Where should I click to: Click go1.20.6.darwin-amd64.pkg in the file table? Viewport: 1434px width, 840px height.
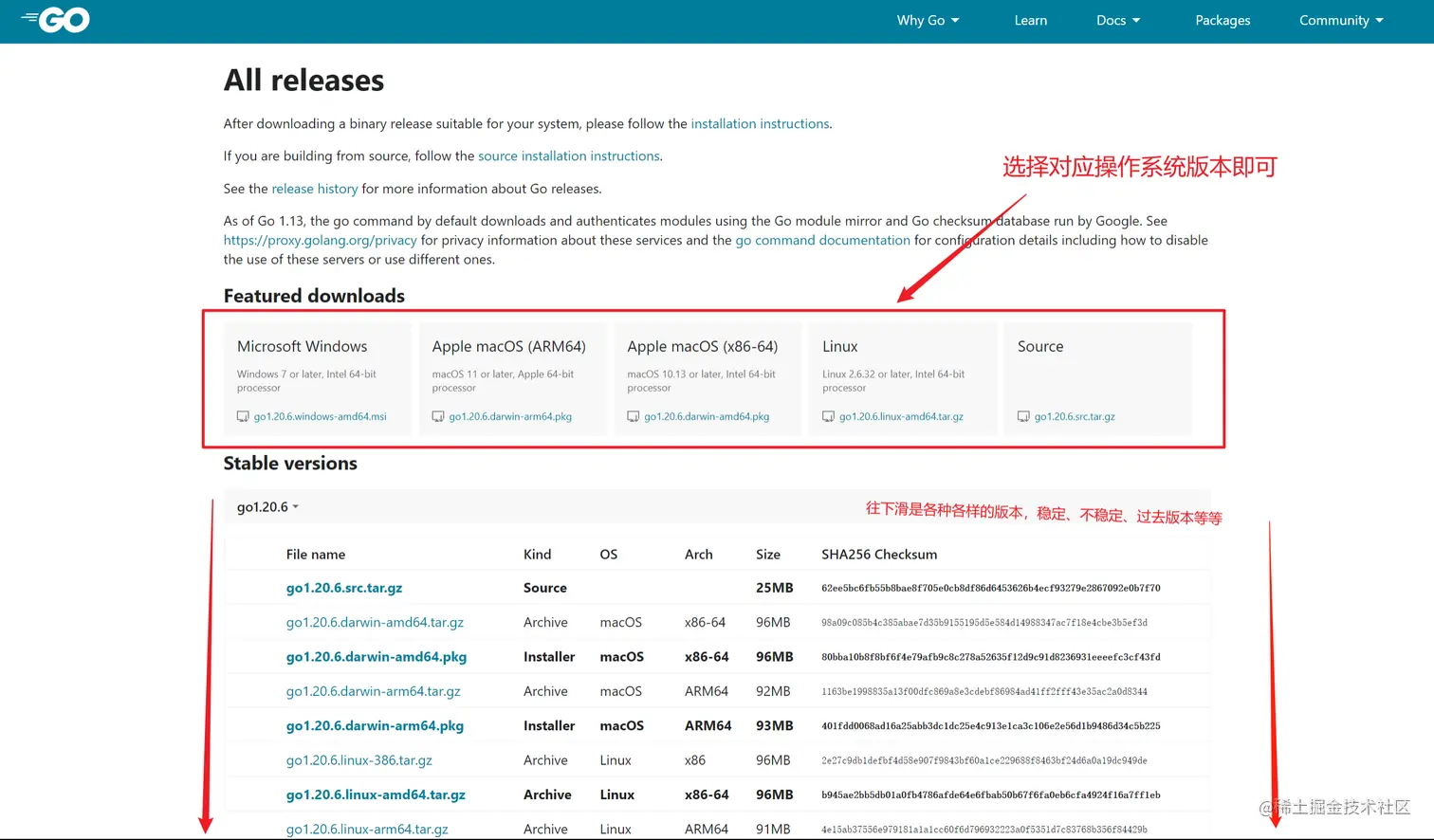coord(377,656)
